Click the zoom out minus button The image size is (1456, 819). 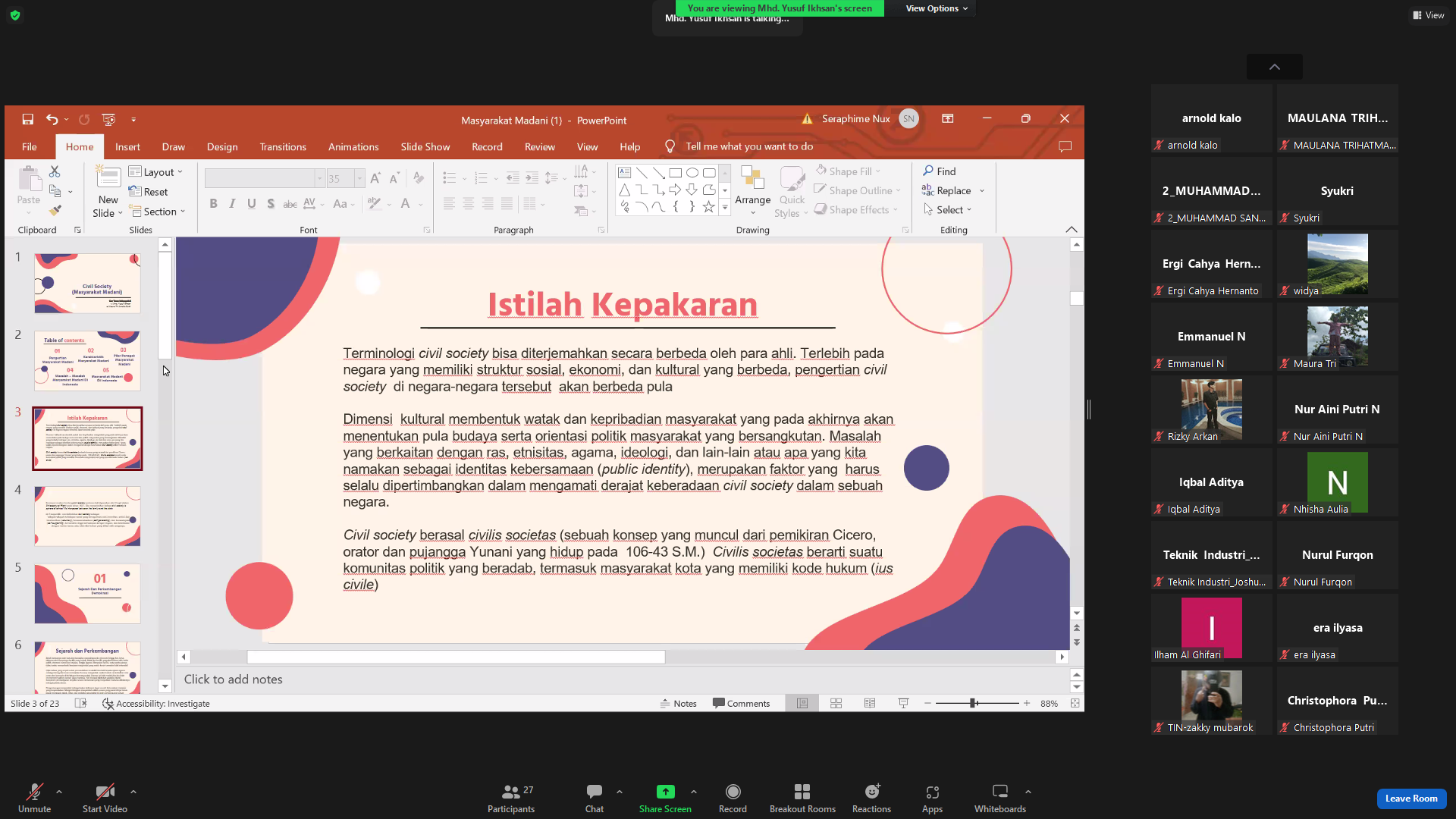(927, 704)
